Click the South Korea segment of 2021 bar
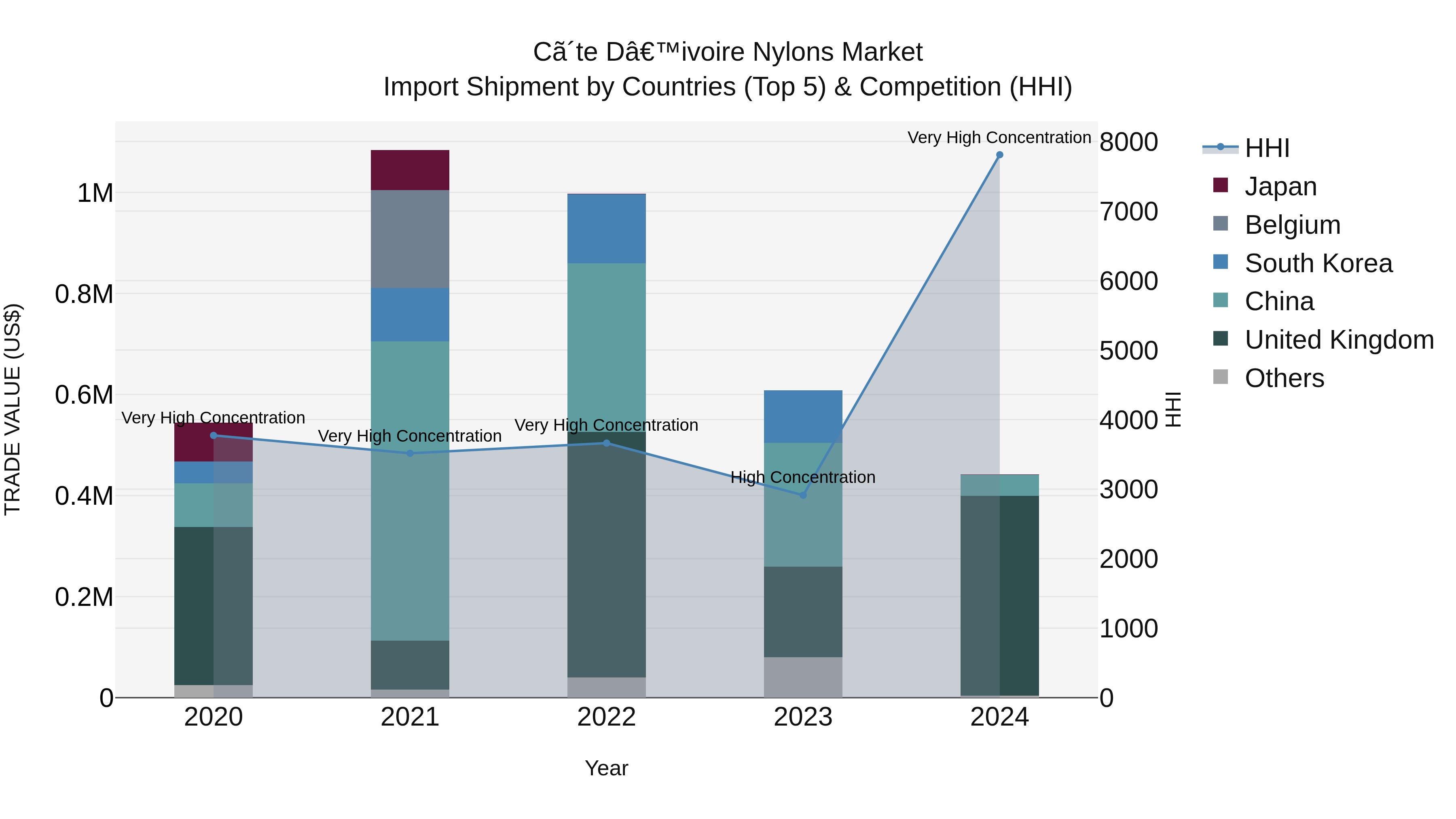1456x819 pixels. [x=411, y=315]
